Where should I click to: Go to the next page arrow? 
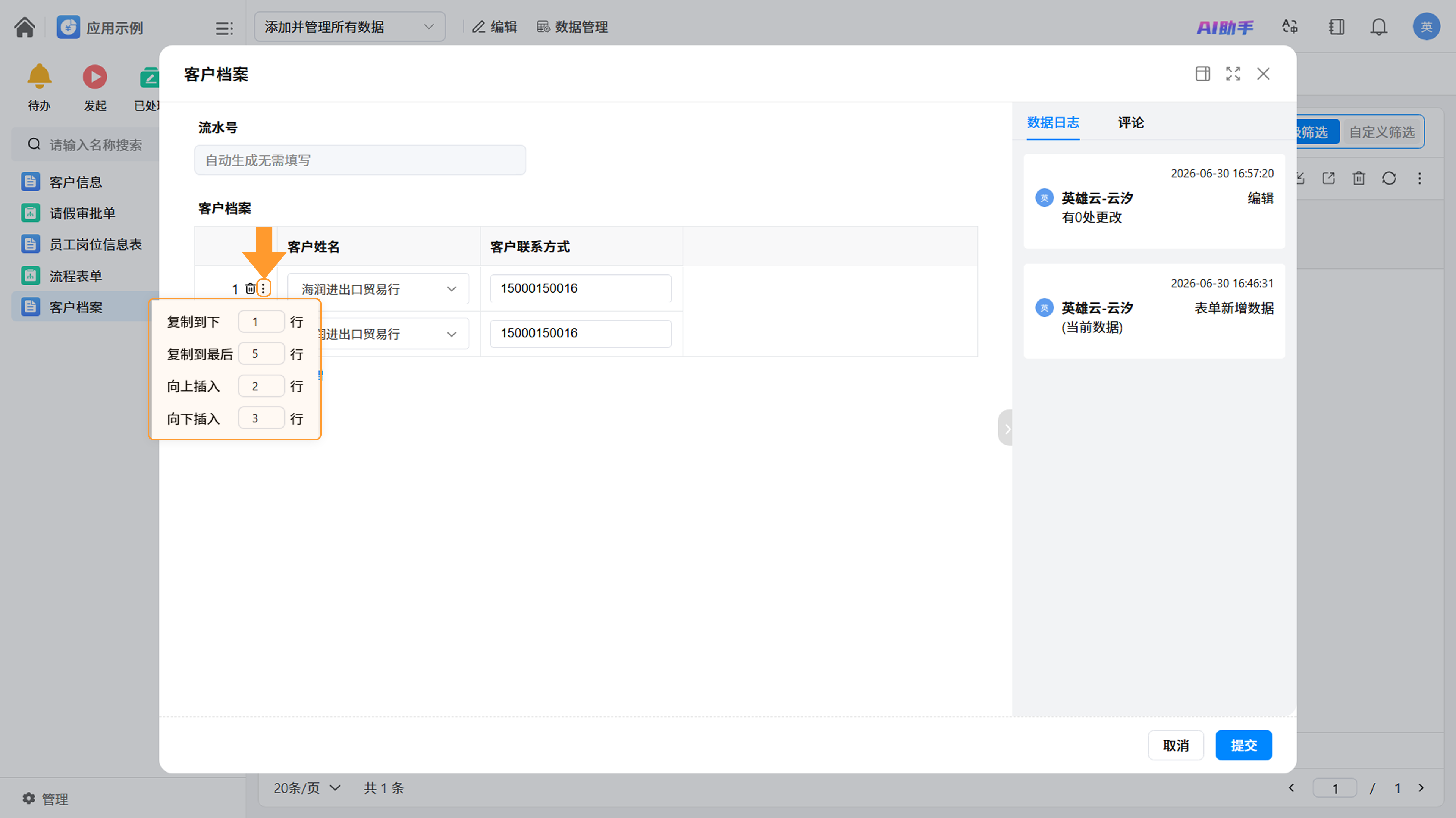point(1421,788)
